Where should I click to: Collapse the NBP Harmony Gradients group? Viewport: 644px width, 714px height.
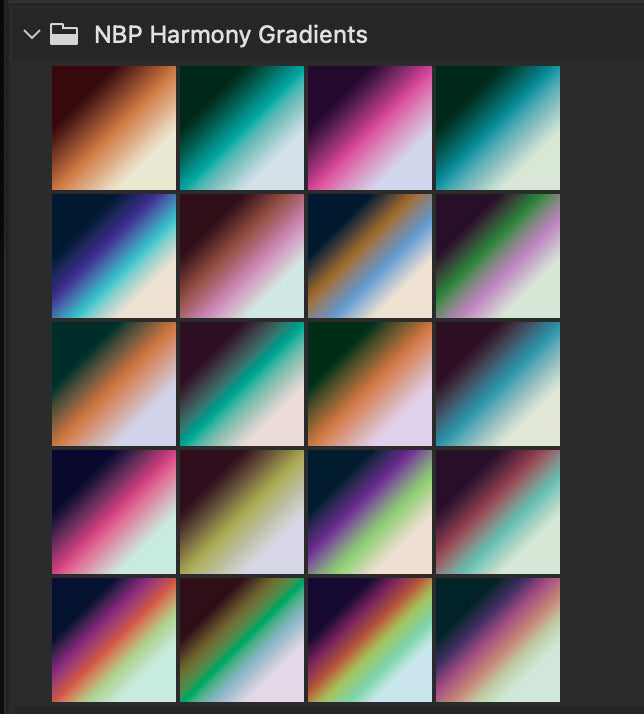point(32,35)
